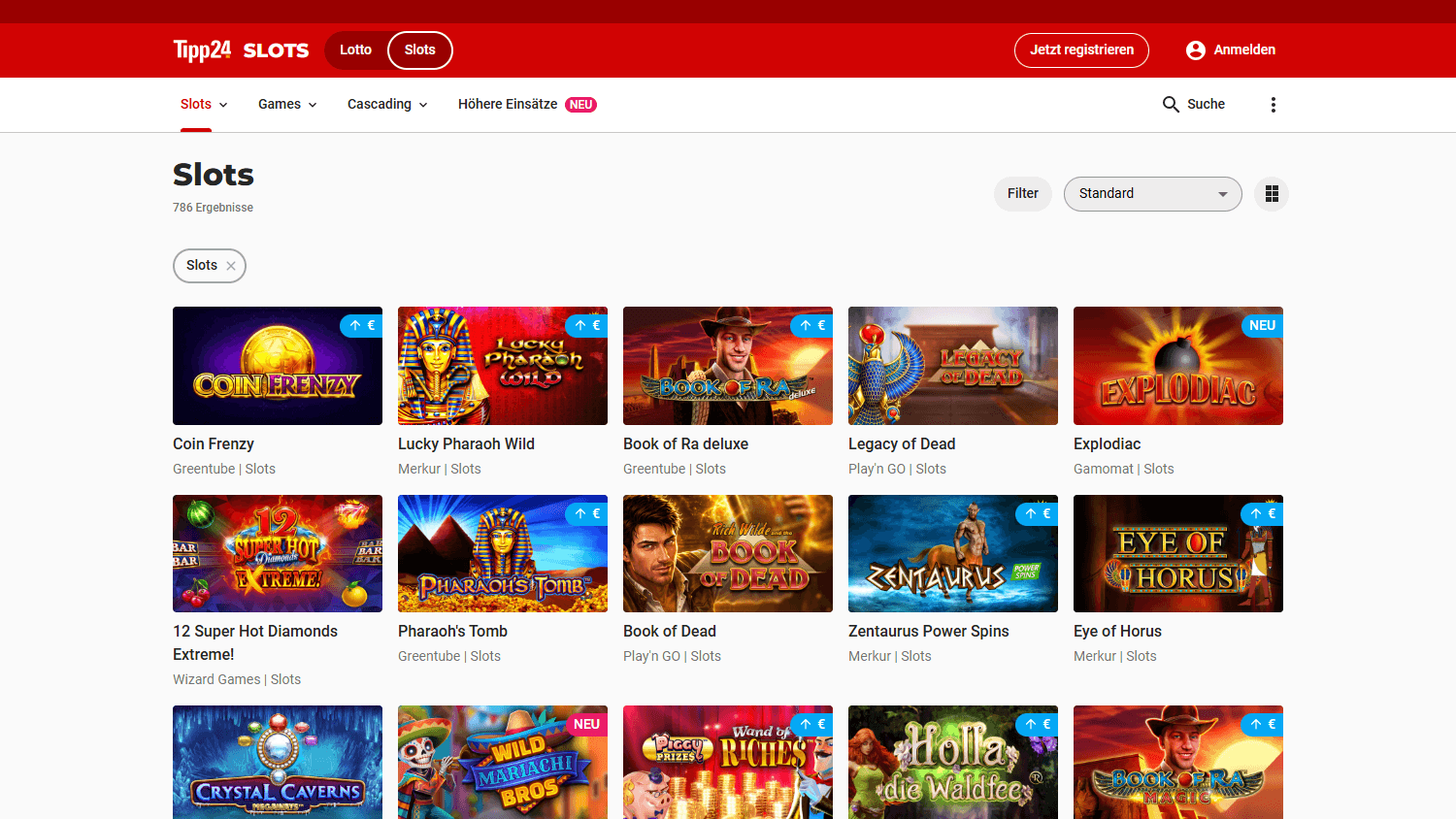Click the Anmelden login link
Image resolution: width=1456 pixels, height=819 pixels.
(1244, 50)
